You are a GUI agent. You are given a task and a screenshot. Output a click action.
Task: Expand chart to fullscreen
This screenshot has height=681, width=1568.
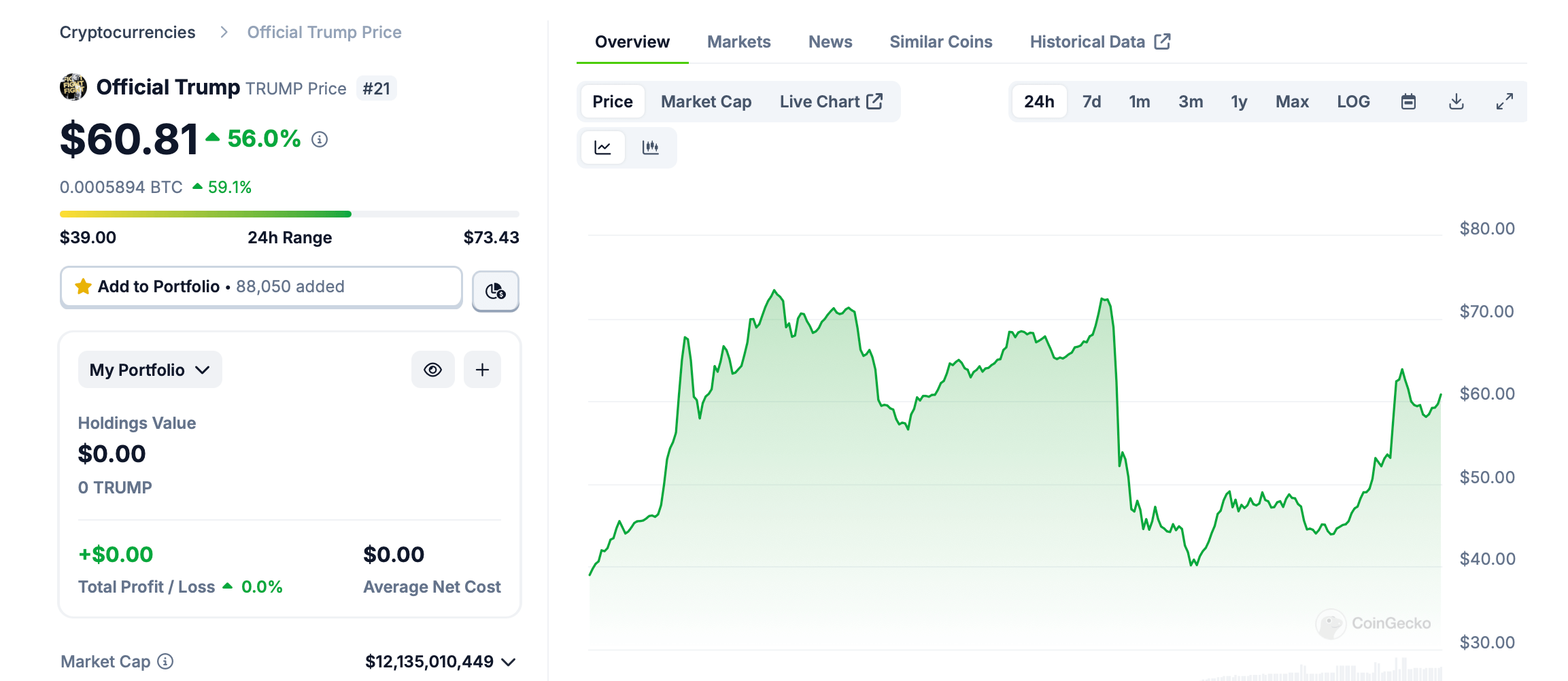click(1505, 102)
